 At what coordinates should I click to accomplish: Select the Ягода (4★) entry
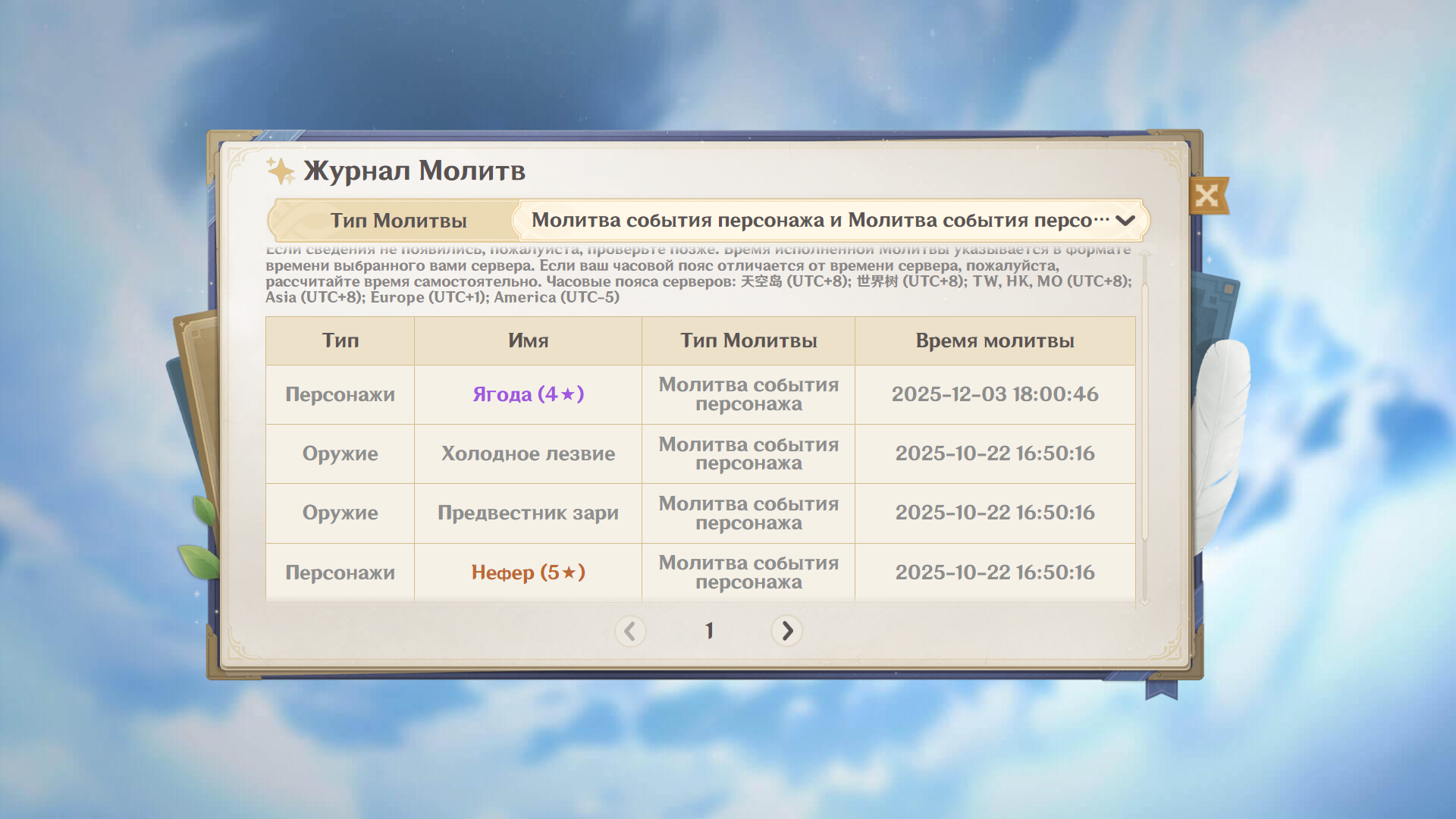click(528, 394)
